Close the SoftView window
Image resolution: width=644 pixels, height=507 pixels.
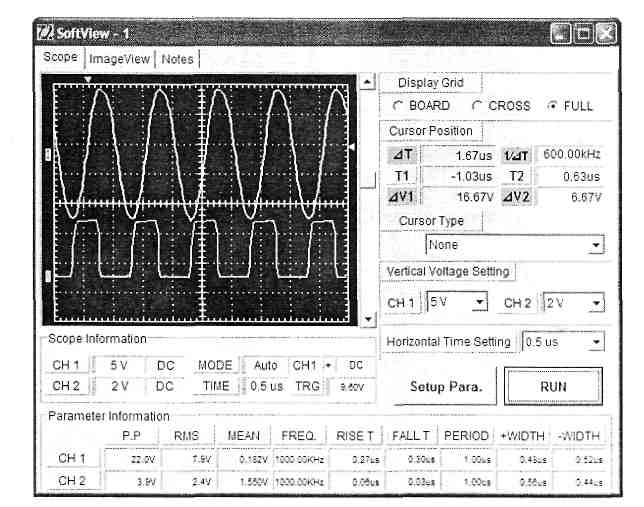pyautogui.click(x=606, y=33)
